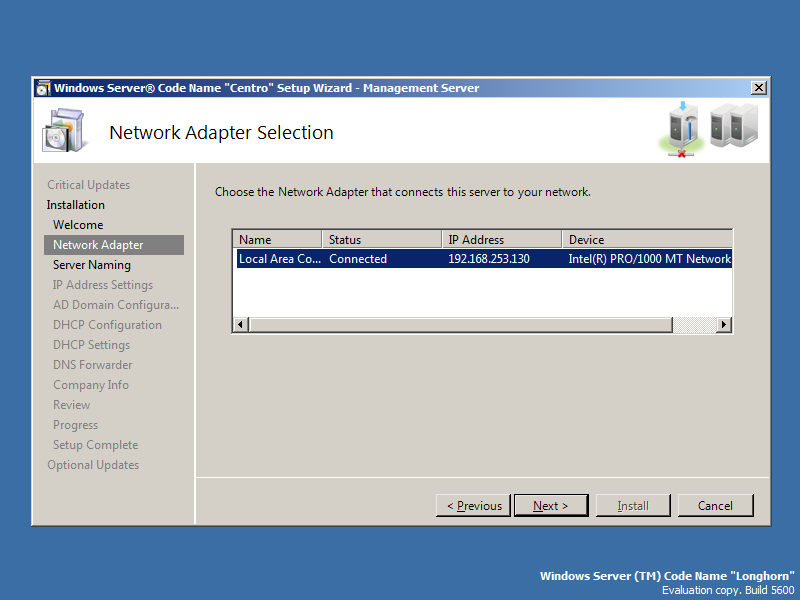Open the Welcome step
Viewport: 800px width, 600px height.
[78, 224]
